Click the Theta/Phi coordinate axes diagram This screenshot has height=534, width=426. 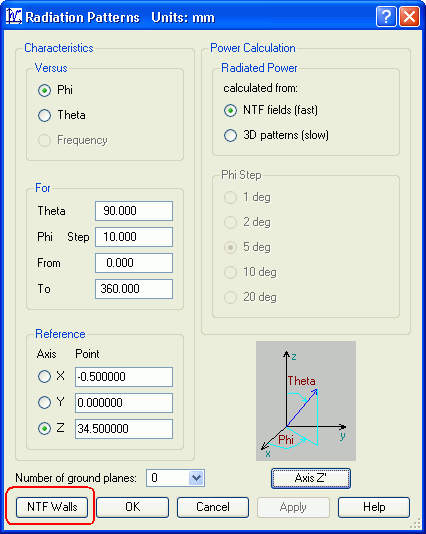coord(306,401)
